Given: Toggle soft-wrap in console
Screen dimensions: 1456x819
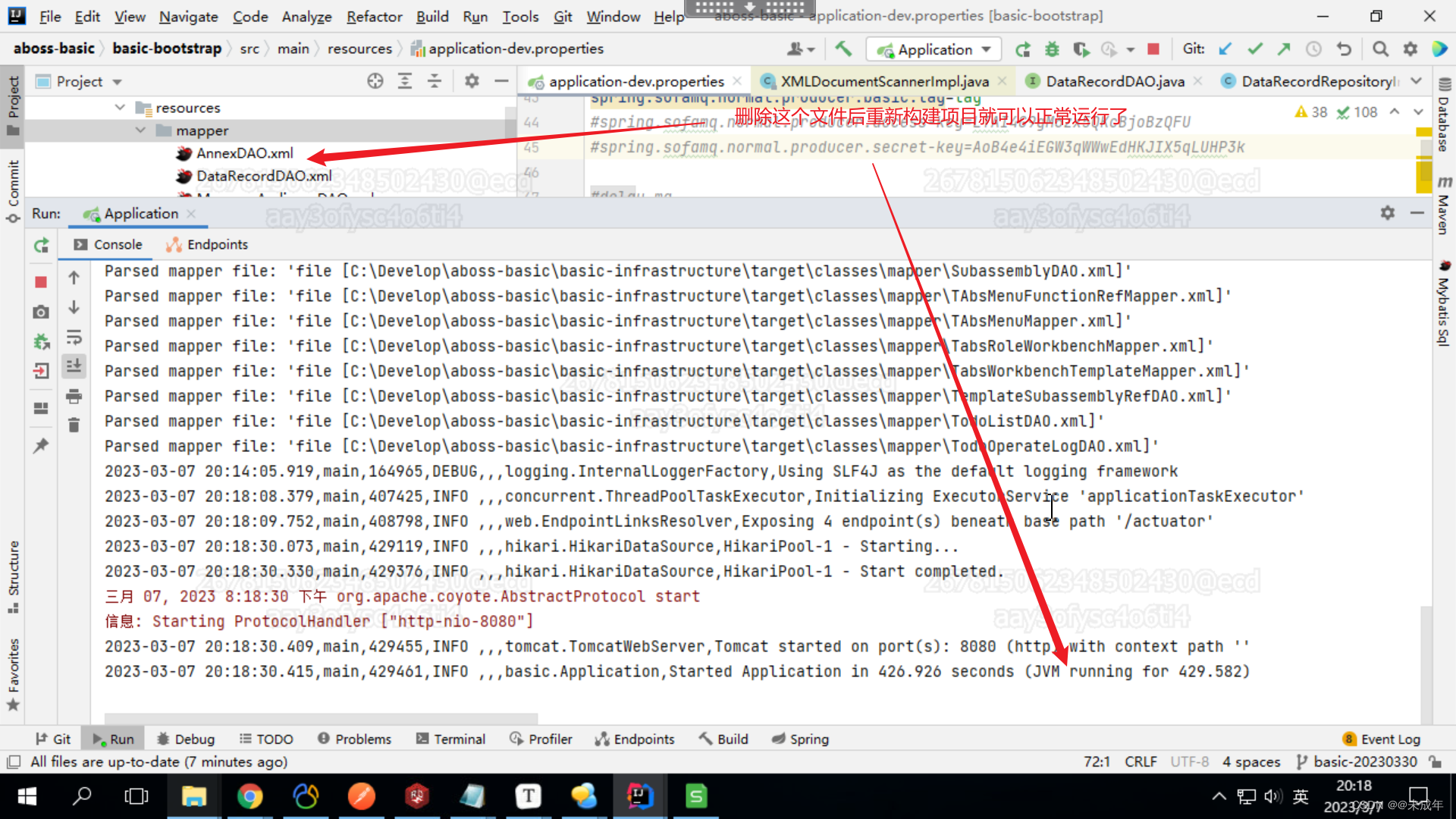Looking at the screenshot, I should [x=74, y=337].
